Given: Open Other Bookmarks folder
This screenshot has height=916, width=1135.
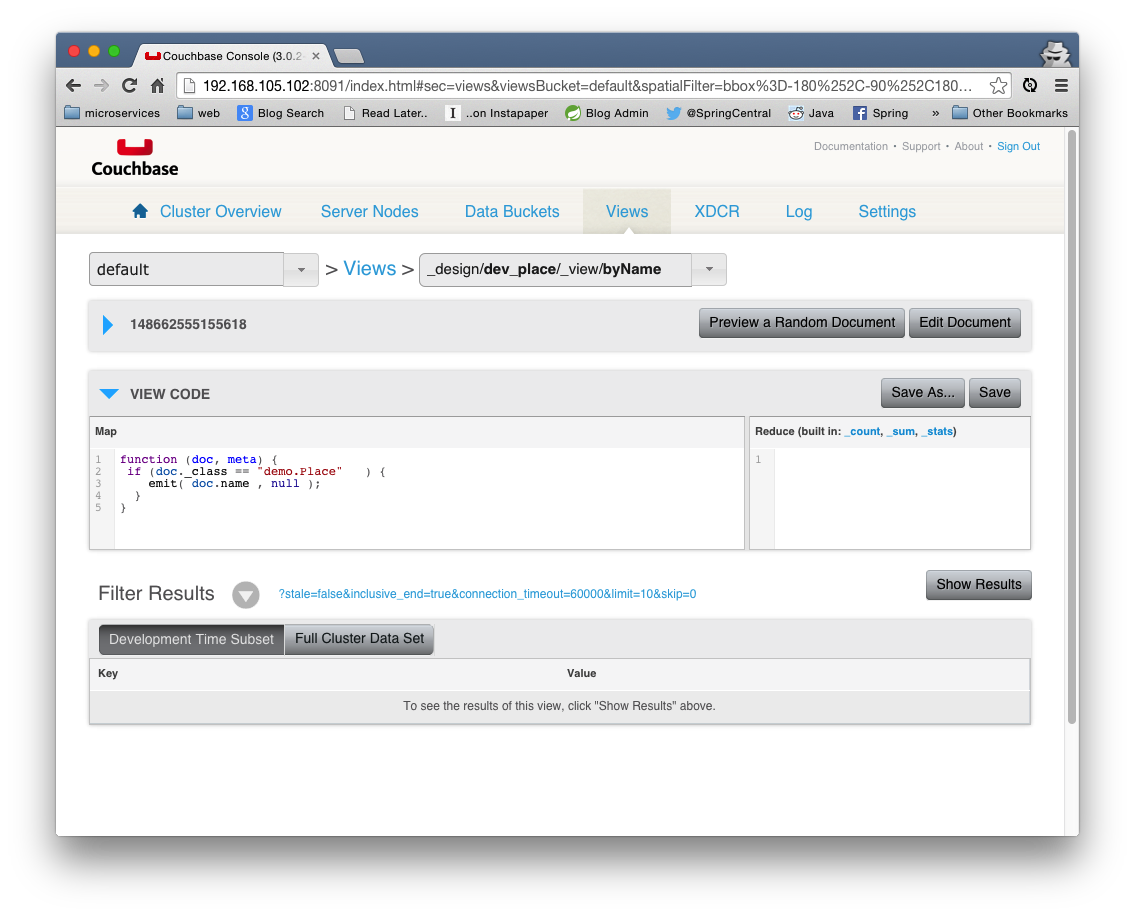Looking at the screenshot, I should [1010, 113].
